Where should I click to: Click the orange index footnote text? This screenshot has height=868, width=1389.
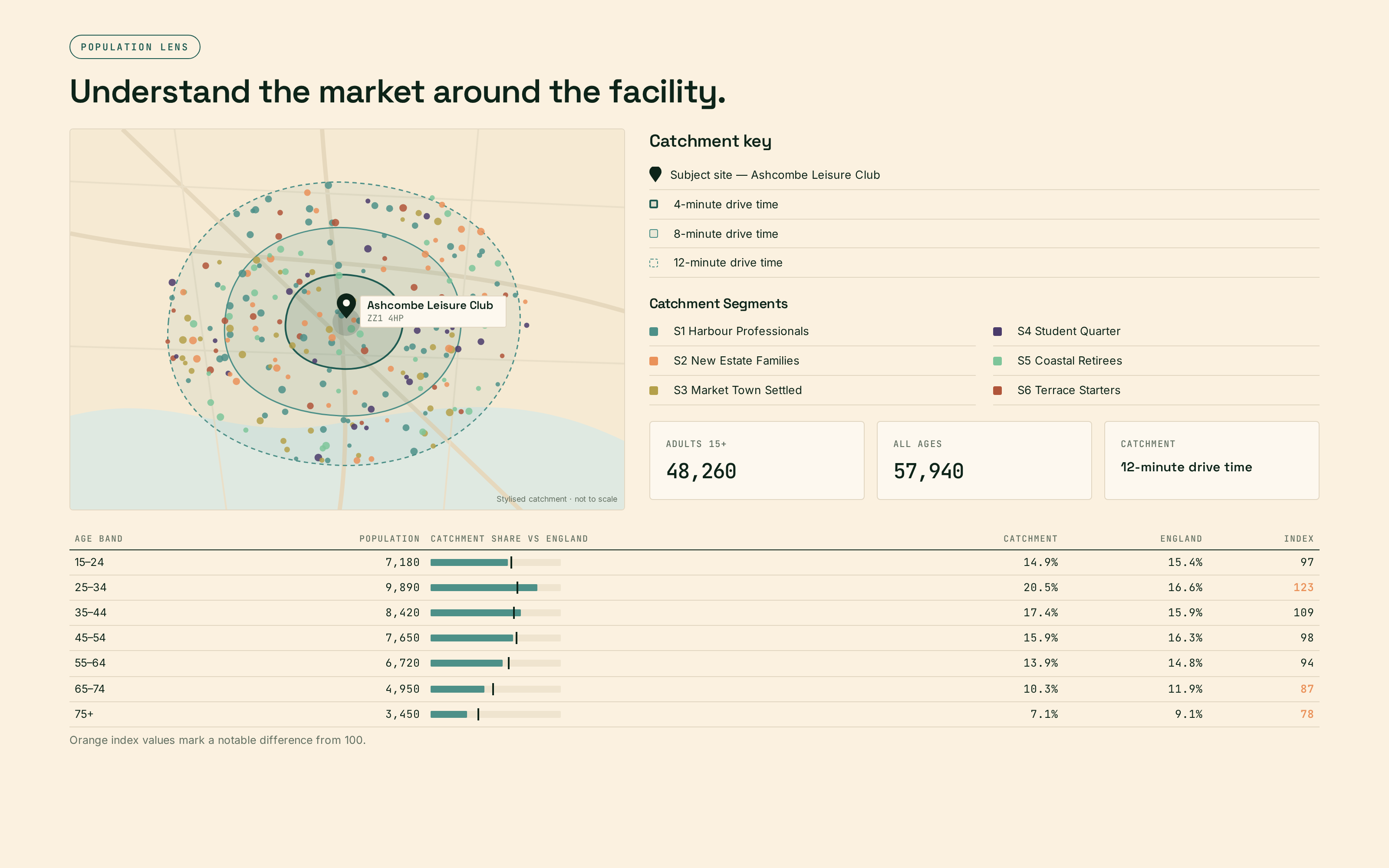point(217,740)
